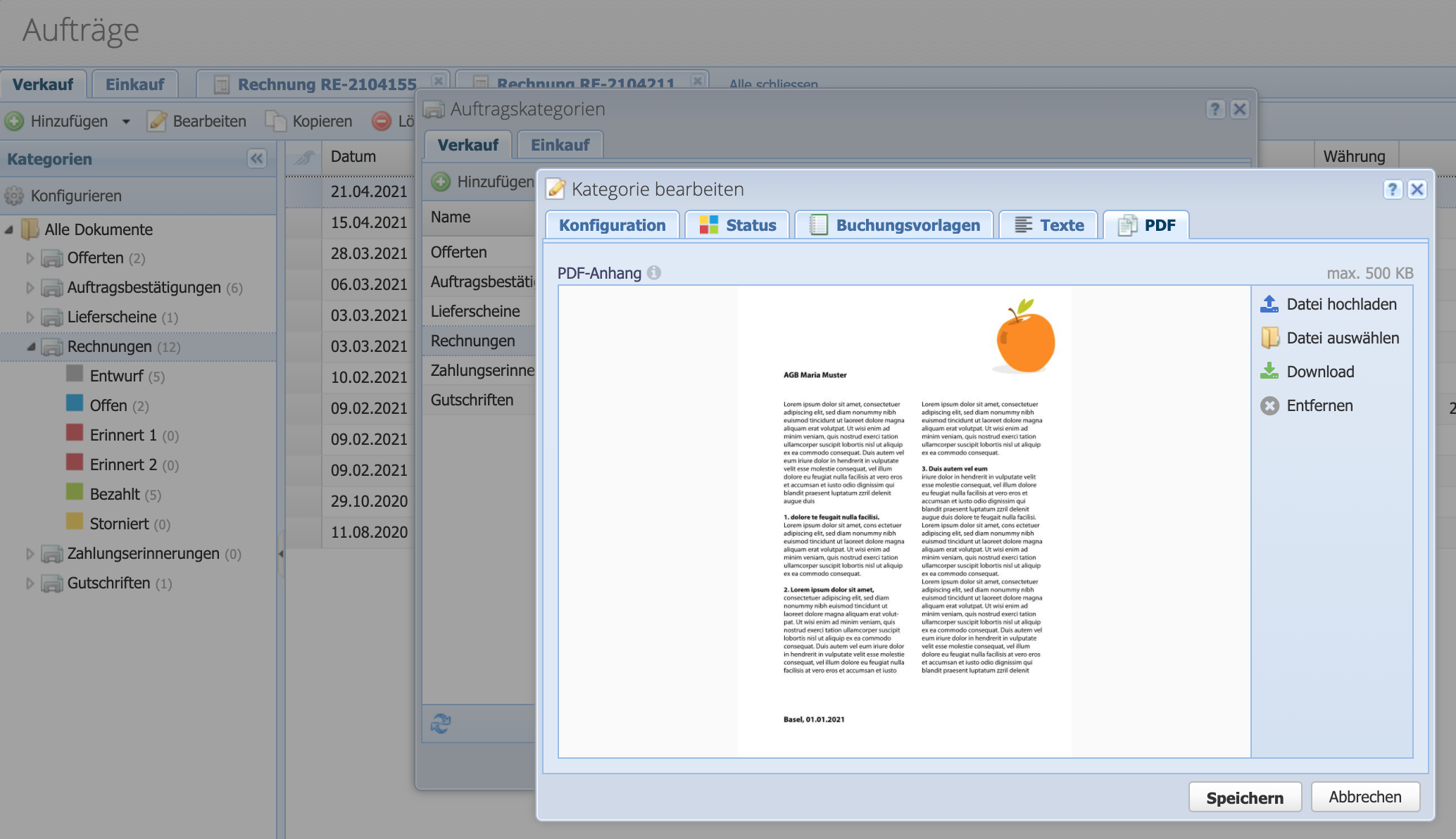Click the Konfigurieren gear icon
Image resolution: width=1456 pixels, height=839 pixels.
pos(14,196)
